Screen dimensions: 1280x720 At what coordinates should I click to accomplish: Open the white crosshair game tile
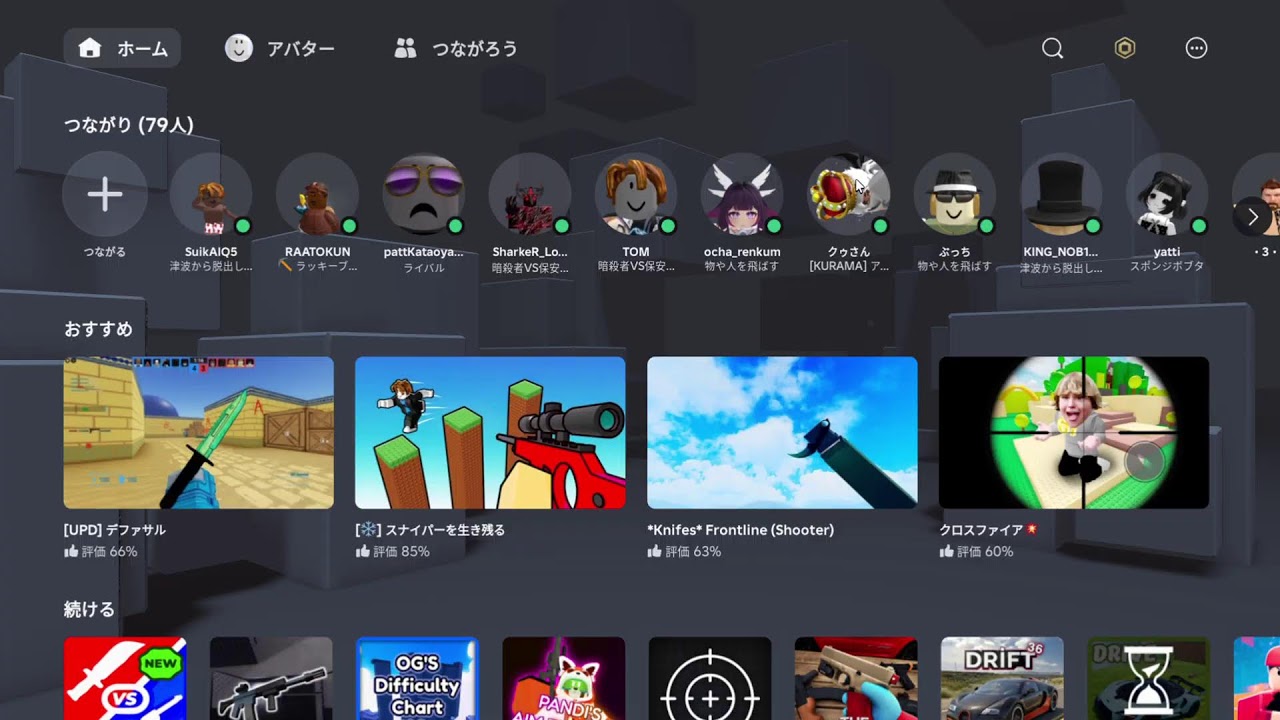coord(710,679)
